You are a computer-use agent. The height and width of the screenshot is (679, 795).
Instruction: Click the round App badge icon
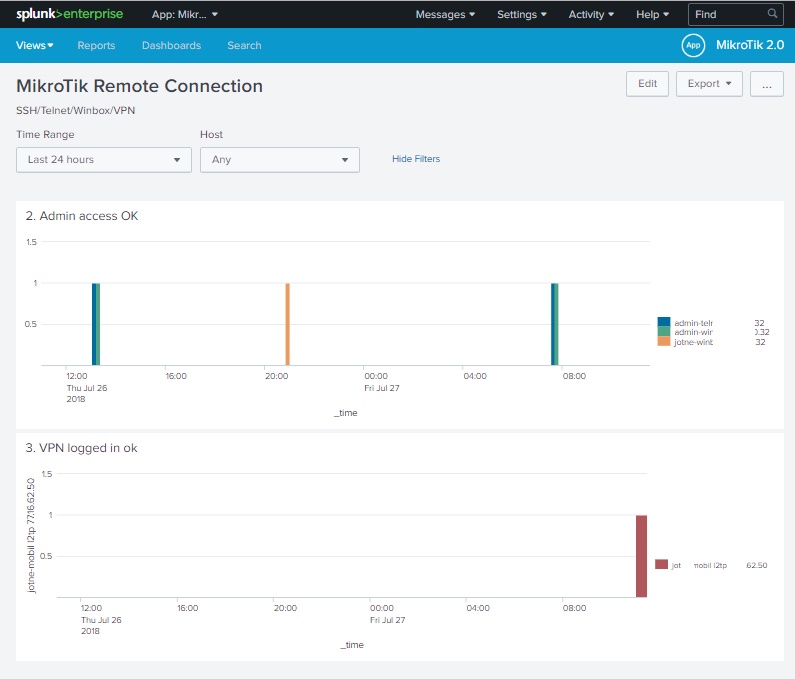click(x=693, y=45)
